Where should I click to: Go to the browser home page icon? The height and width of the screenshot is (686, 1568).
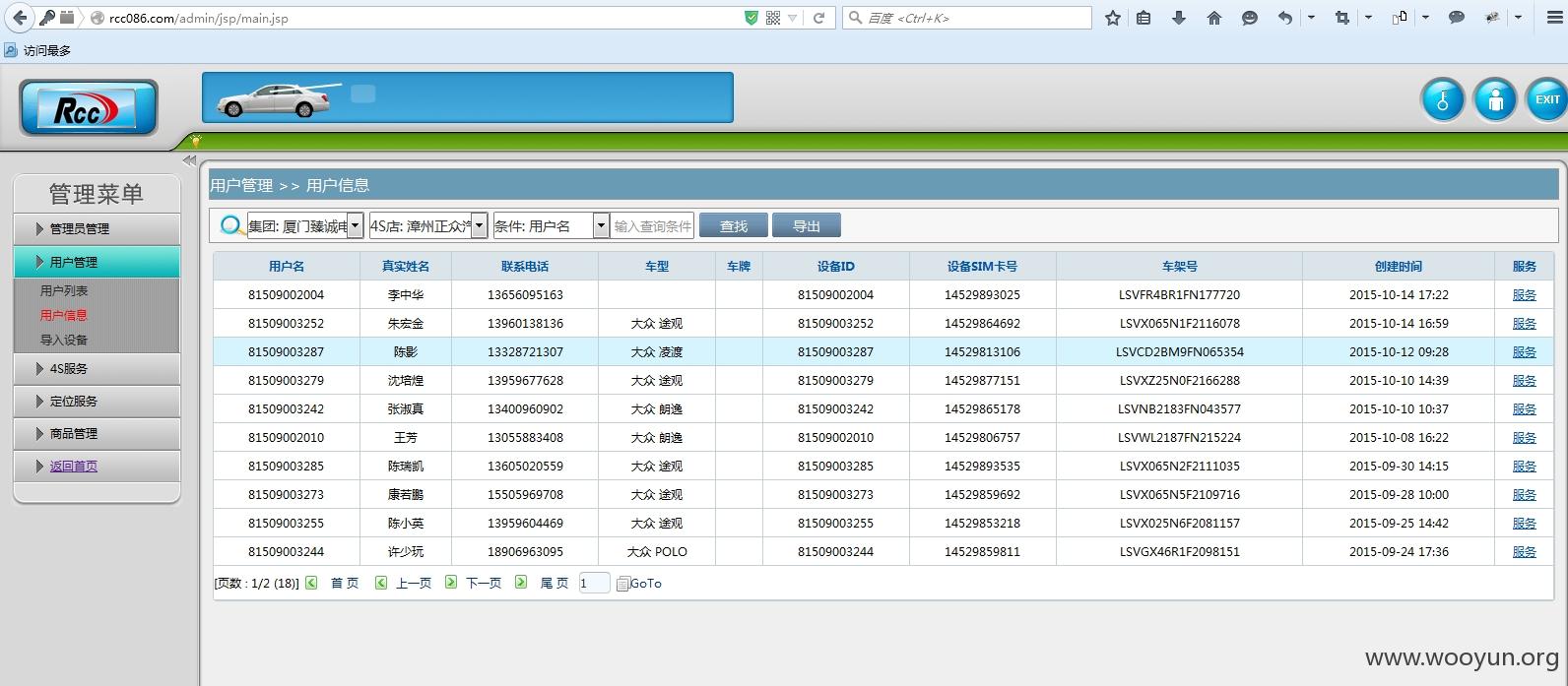coord(1213,18)
